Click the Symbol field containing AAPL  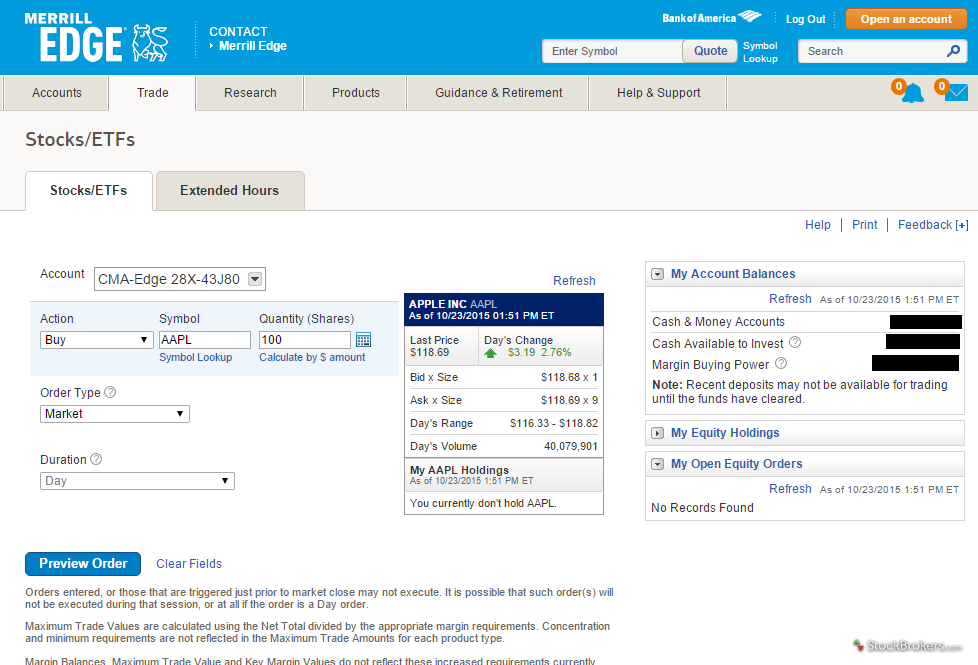click(x=205, y=340)
